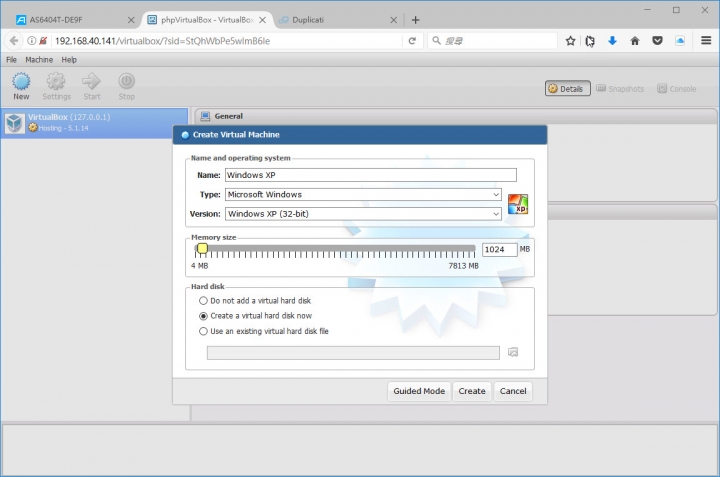Click the page reload icon
720x477 pixels.
[412, 41]
